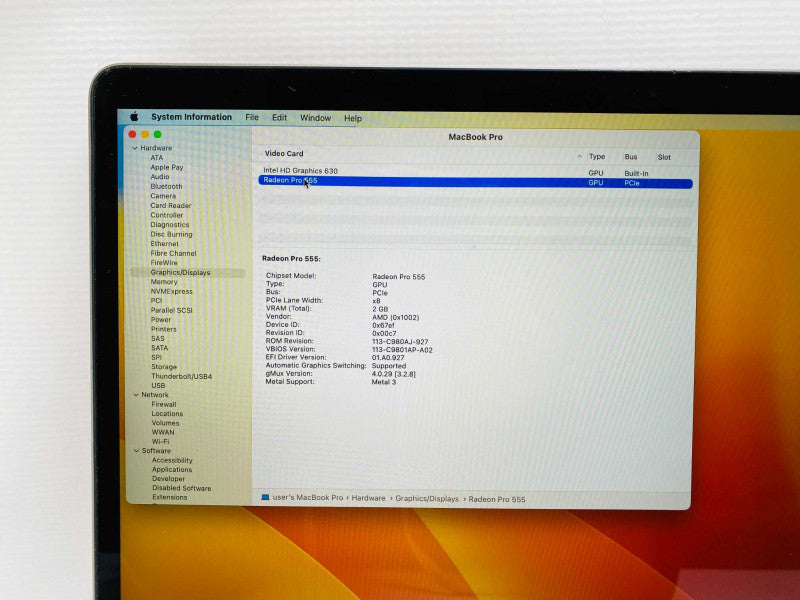The height and width of the screenshot is (600, 800).
Task: Select Parallel SCSI in the sidebar
Action: (171, 310)
